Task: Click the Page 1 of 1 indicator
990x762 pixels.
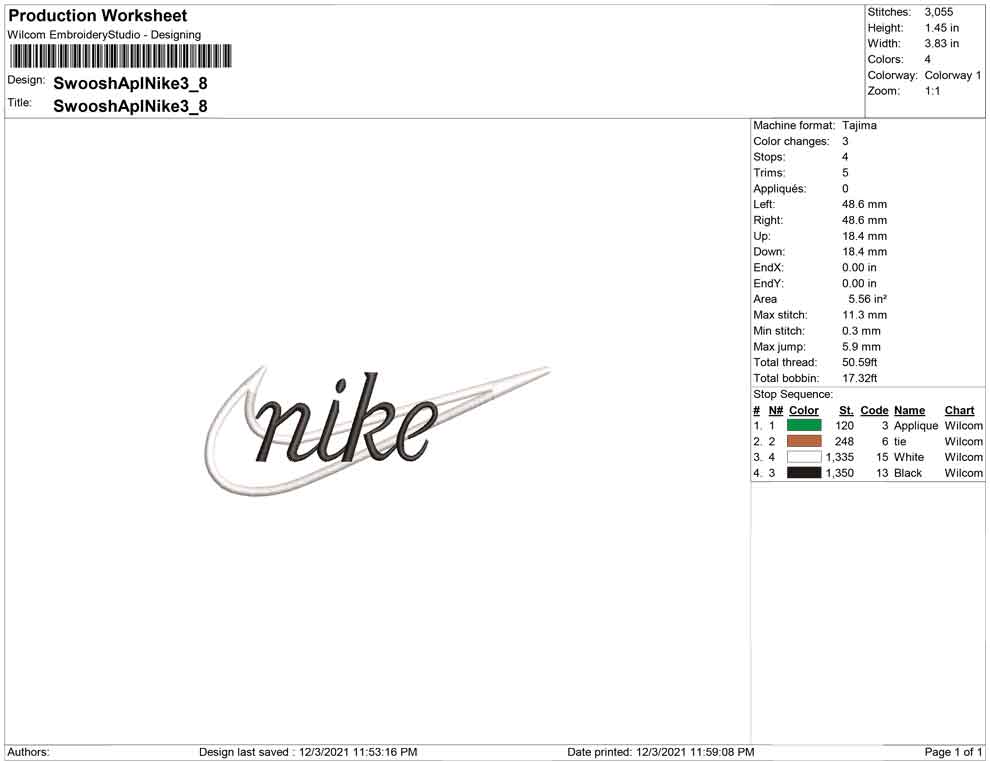Action: point(953,752)
